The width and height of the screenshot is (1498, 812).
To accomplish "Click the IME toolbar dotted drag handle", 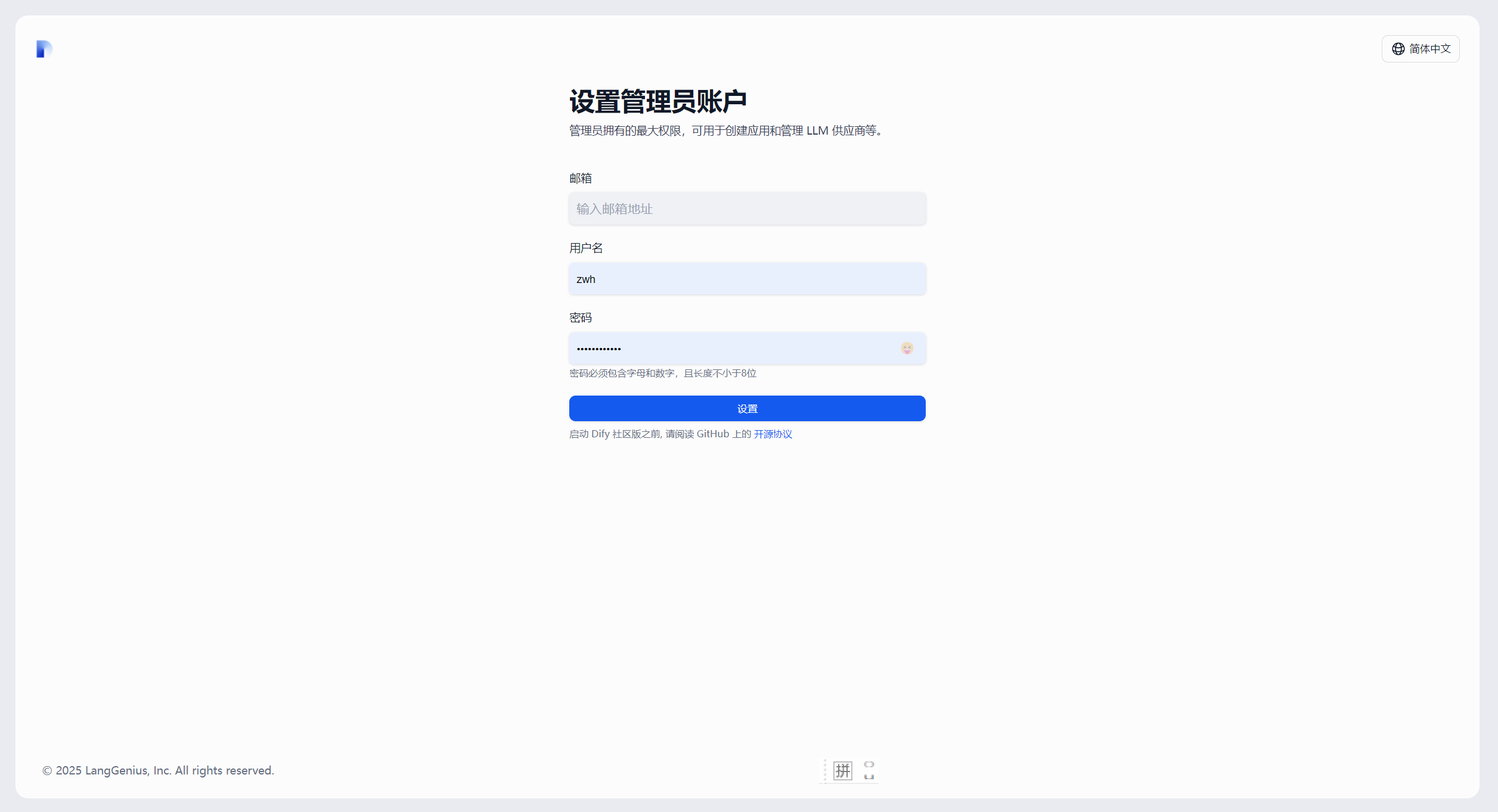I will [x=825, y=771].
